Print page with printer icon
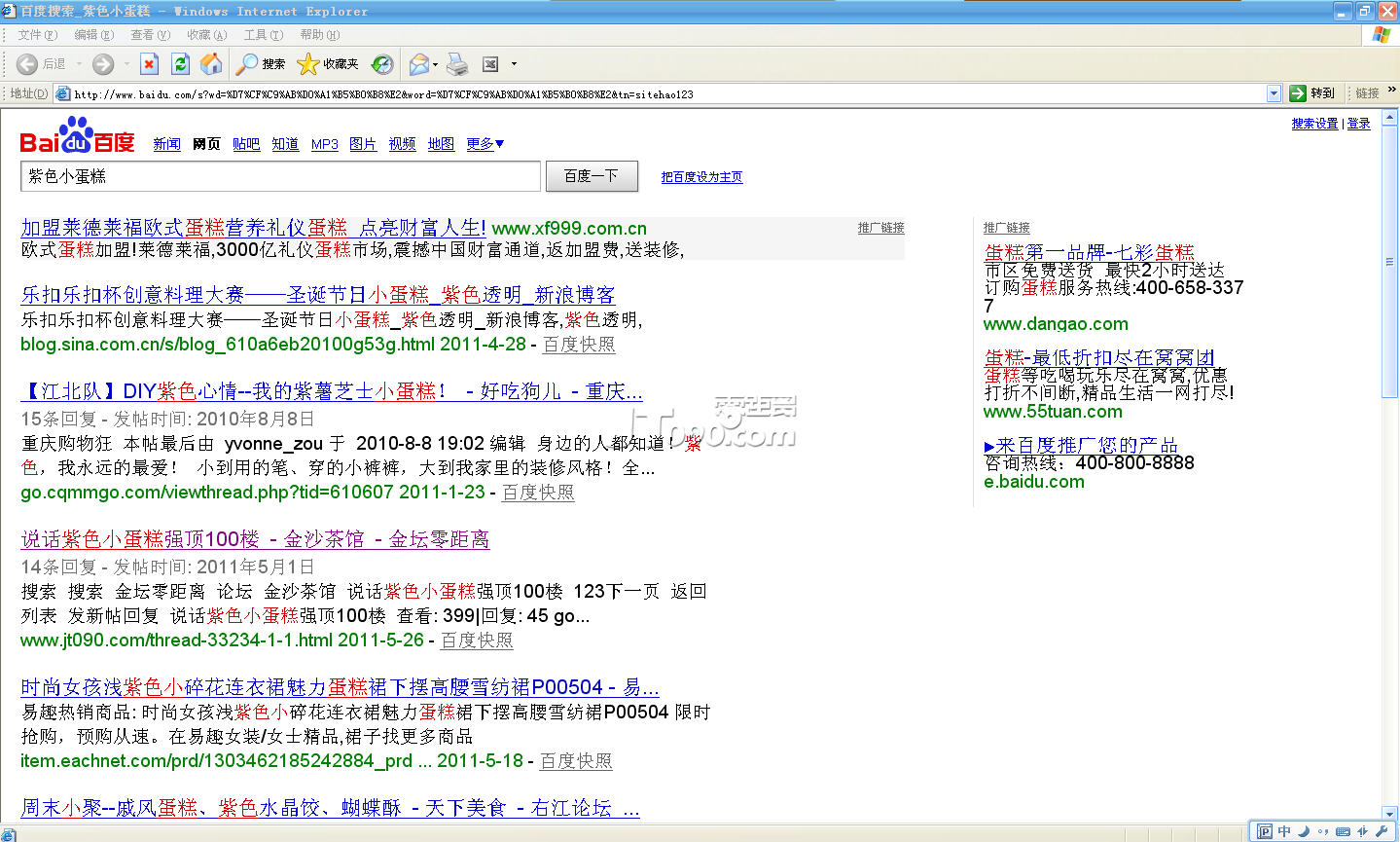This screenshot has width=1400, height=842. [x=457, y=64]
